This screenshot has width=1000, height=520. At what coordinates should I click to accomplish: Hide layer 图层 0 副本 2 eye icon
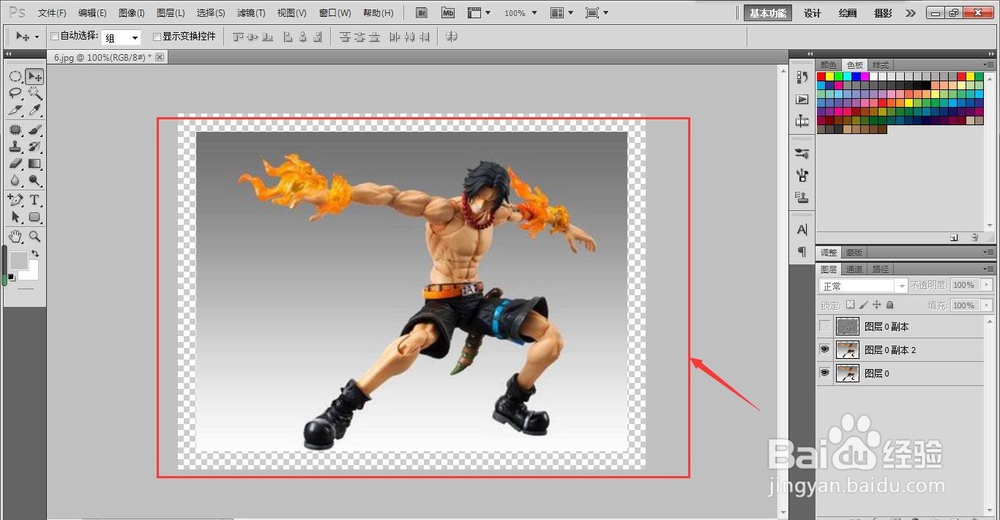tap(825, 350)
